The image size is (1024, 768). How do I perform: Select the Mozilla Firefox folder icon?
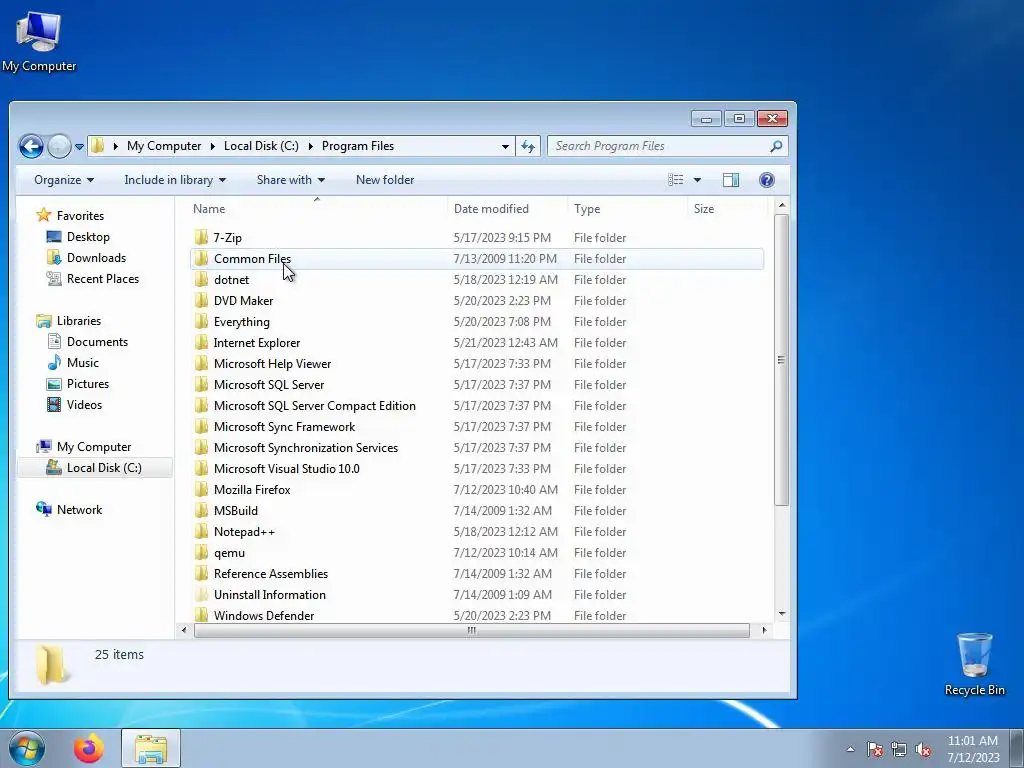(201, 490)
